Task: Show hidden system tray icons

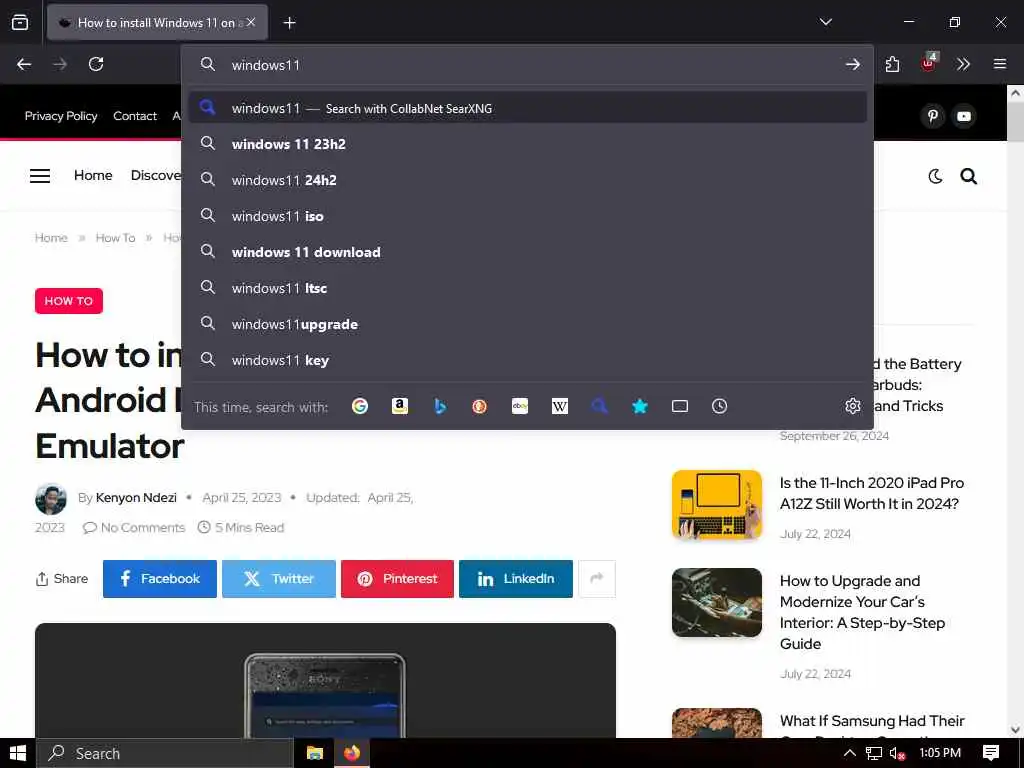Action: click(x=849, y=753)
